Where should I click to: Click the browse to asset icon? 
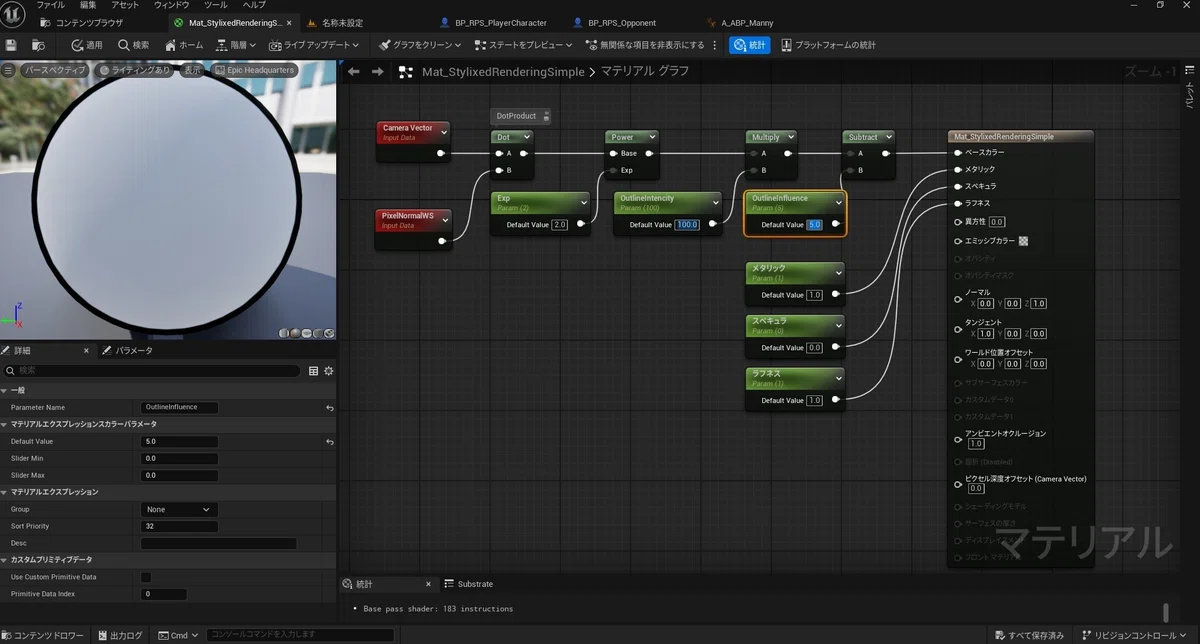coord(38,45)
